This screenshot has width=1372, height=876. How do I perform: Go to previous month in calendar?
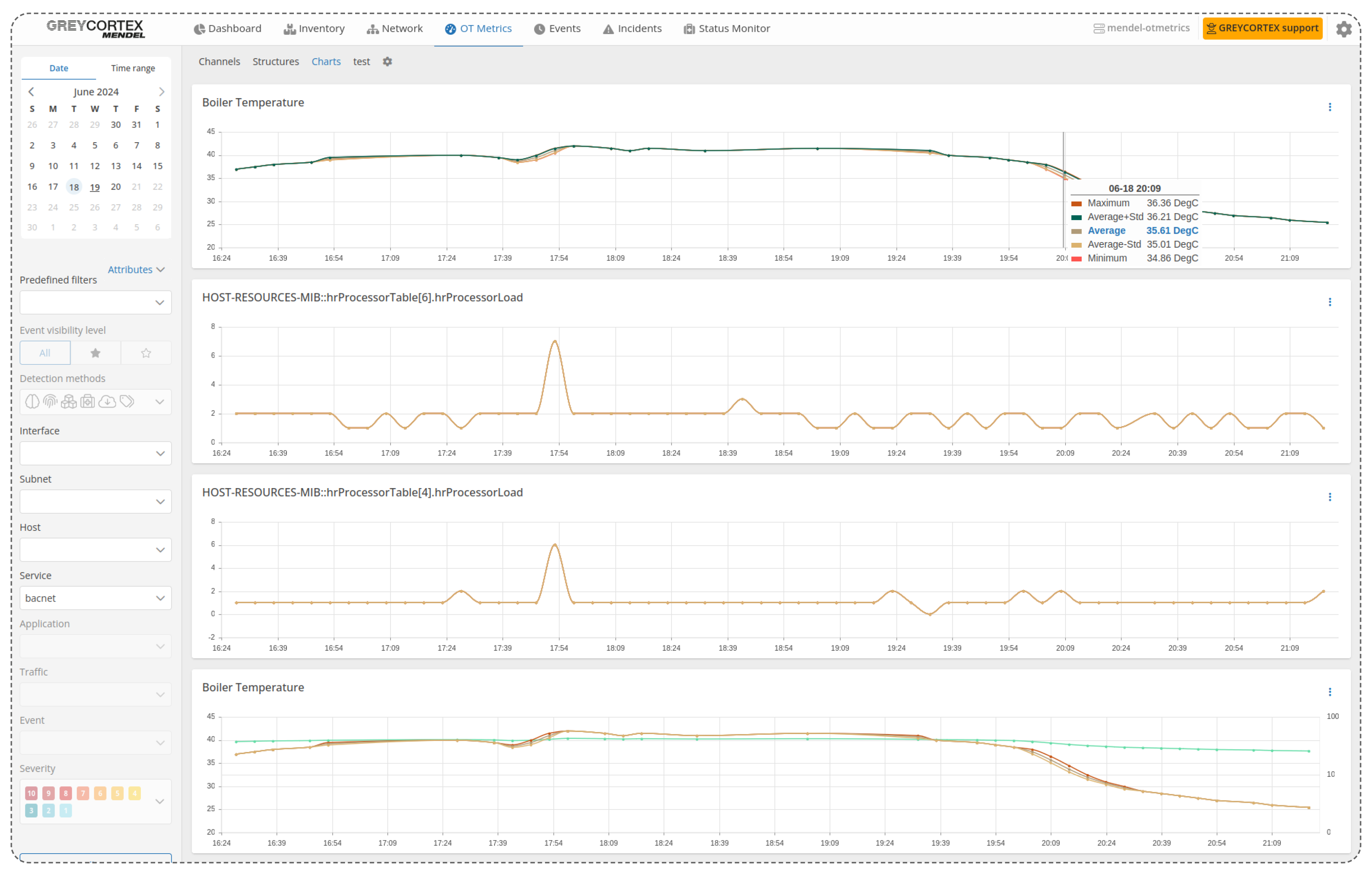click(31, 92)
